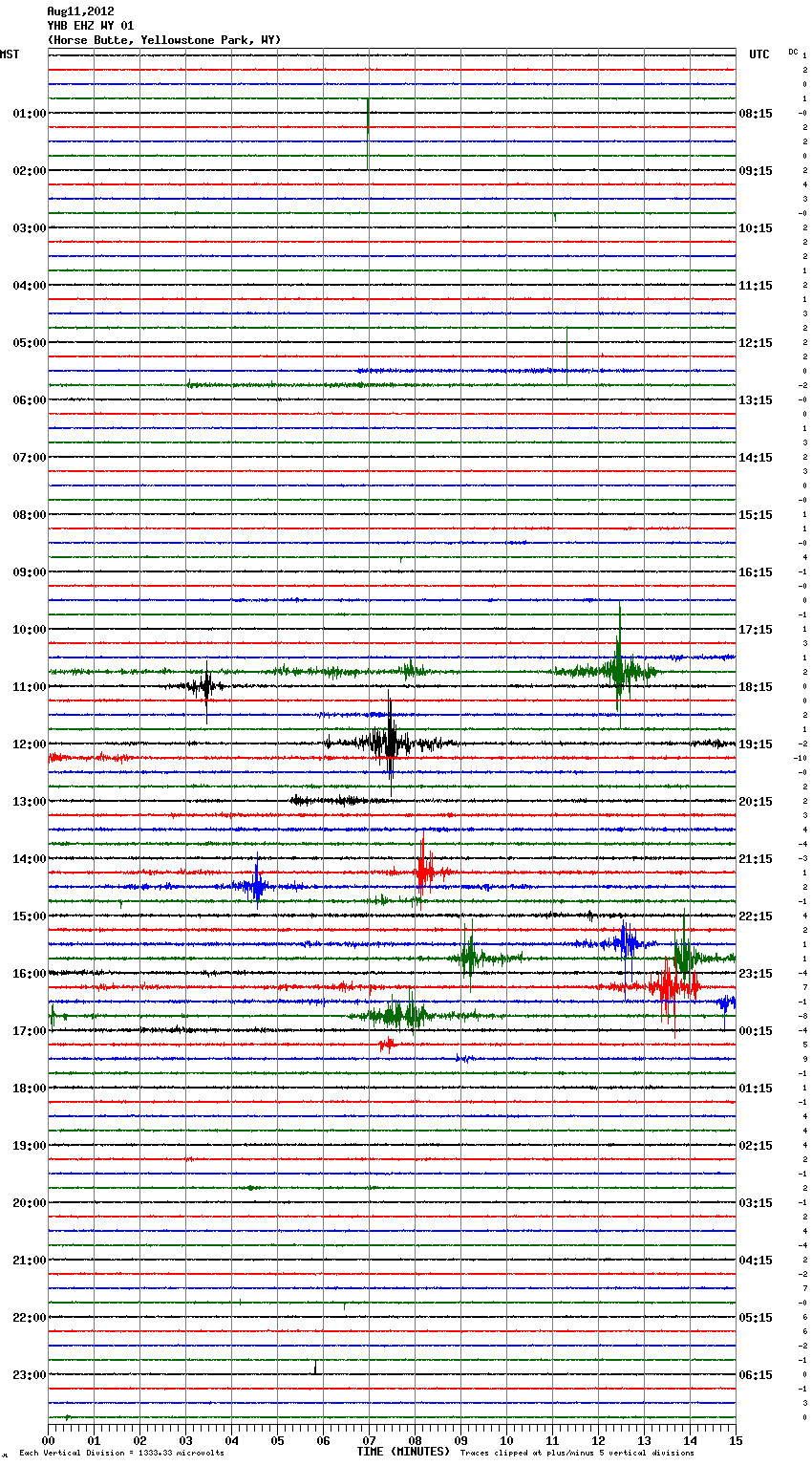This screenshot has width=812, height=1466.
Task: Click the 'MST' header label
Action: [x=10, y=54]
